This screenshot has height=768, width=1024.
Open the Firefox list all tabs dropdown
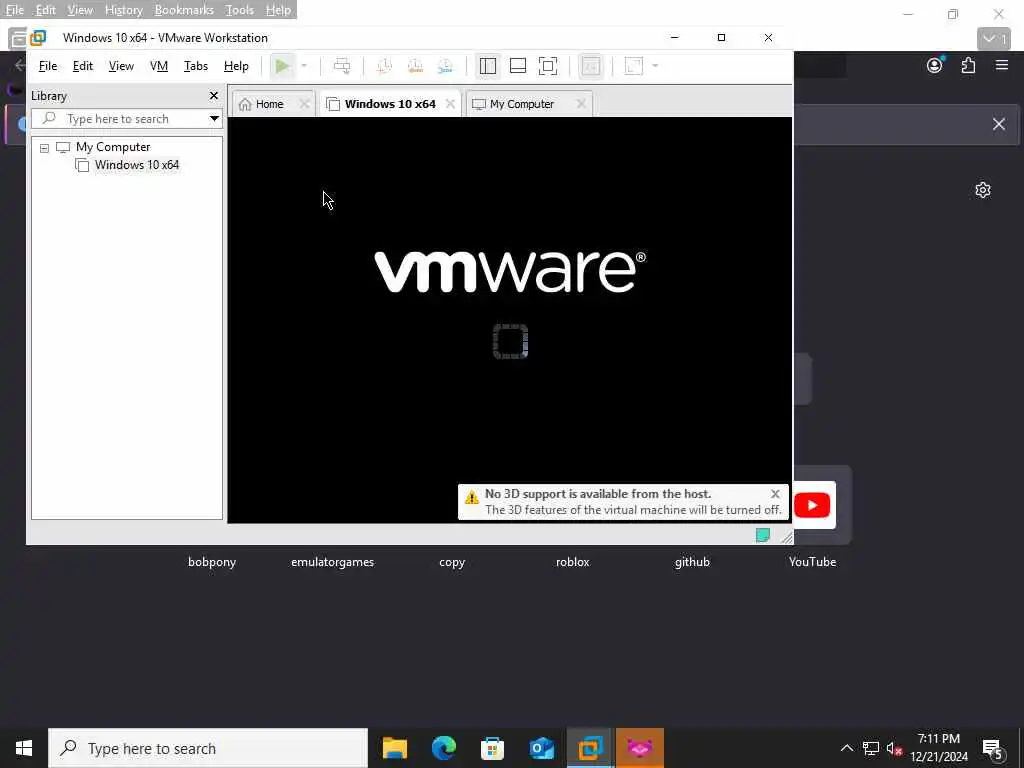pos(993,39)
